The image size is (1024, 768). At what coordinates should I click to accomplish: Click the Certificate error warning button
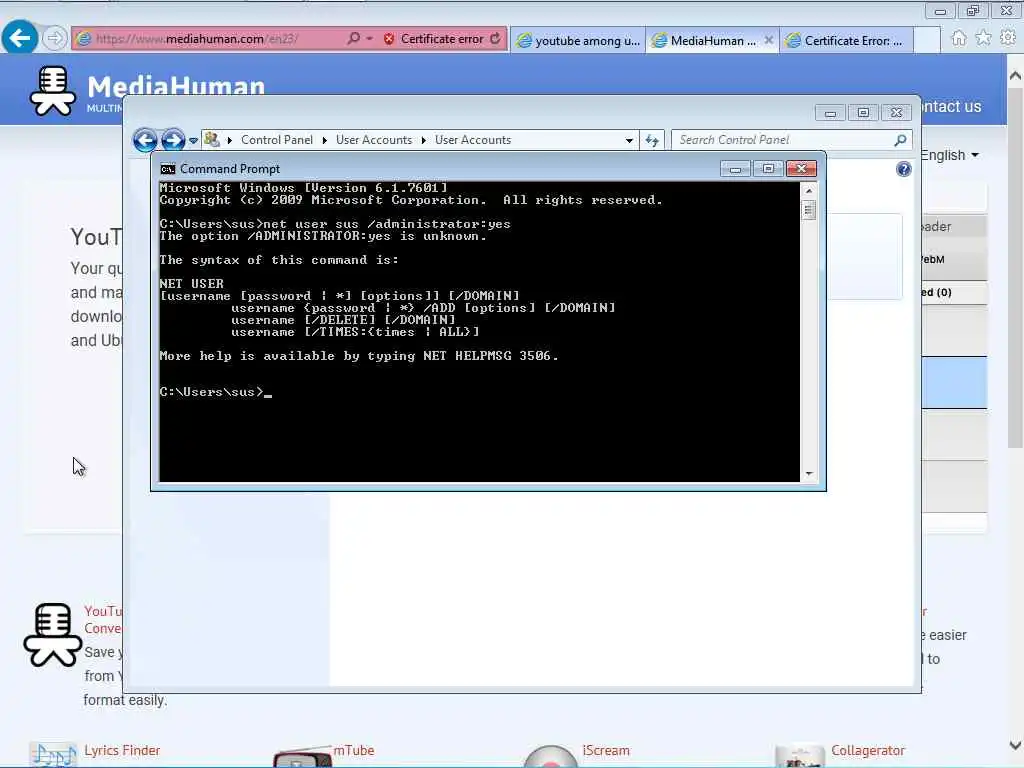click(434, 39)
